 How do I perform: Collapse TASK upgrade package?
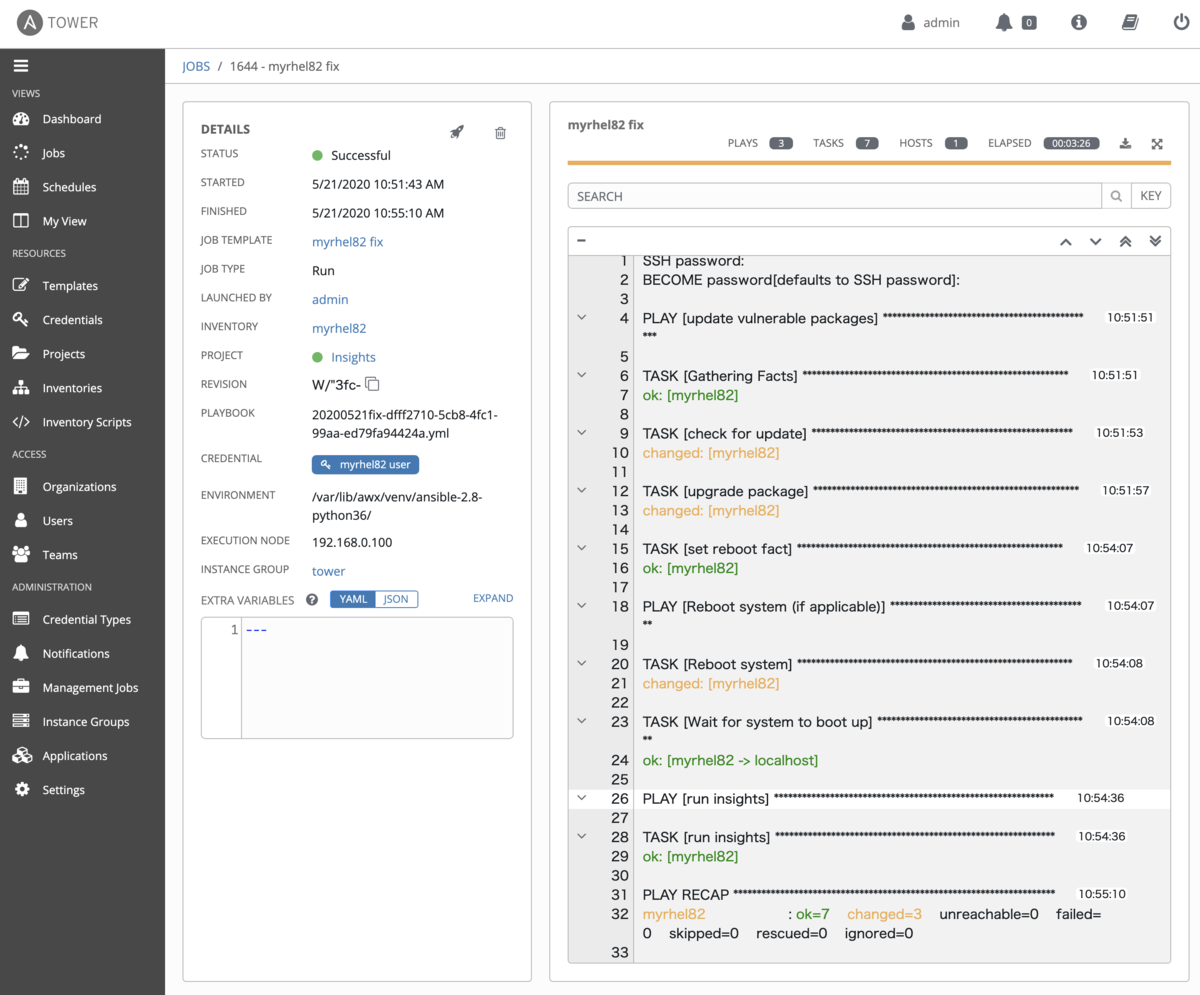pos(581,491)
